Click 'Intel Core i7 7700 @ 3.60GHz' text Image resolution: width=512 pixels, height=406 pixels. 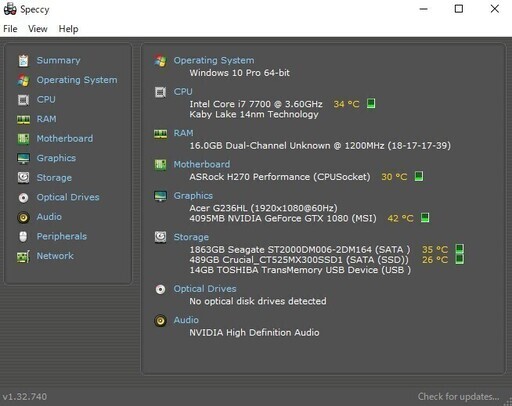256,104
